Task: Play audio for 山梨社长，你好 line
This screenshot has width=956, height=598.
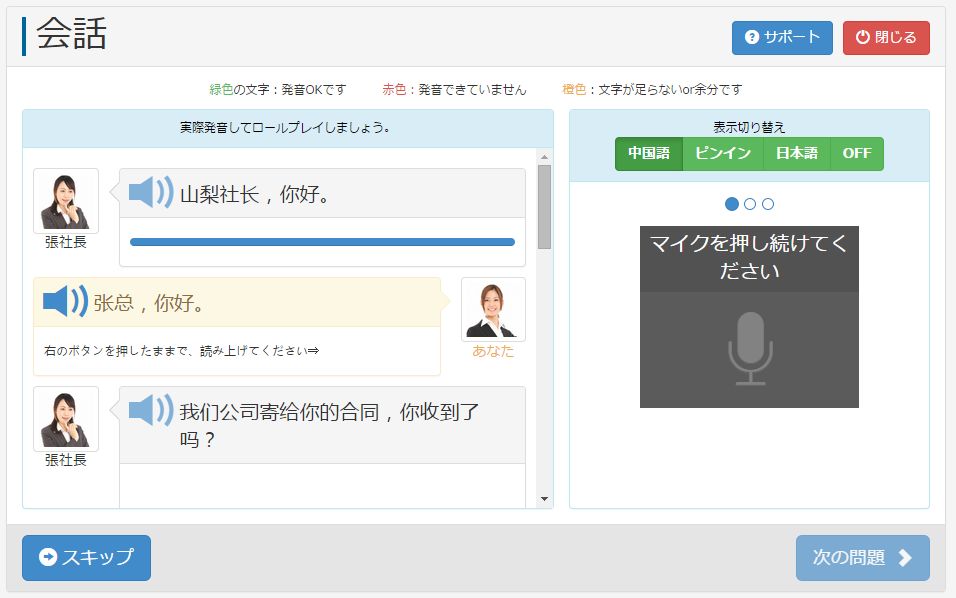Action: click(151, 192)
